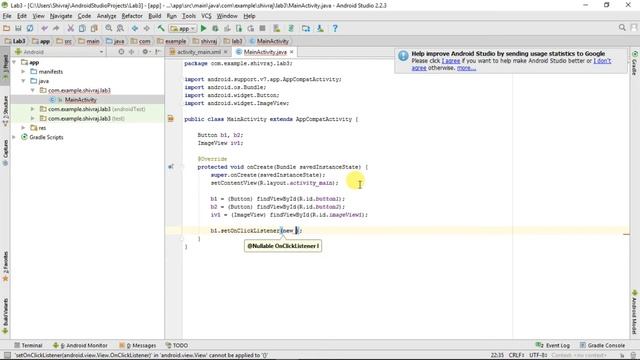The height and width of the screenshot is (360, 640).
Task: Click the 'I agree' link in notification
Action: 451,61
